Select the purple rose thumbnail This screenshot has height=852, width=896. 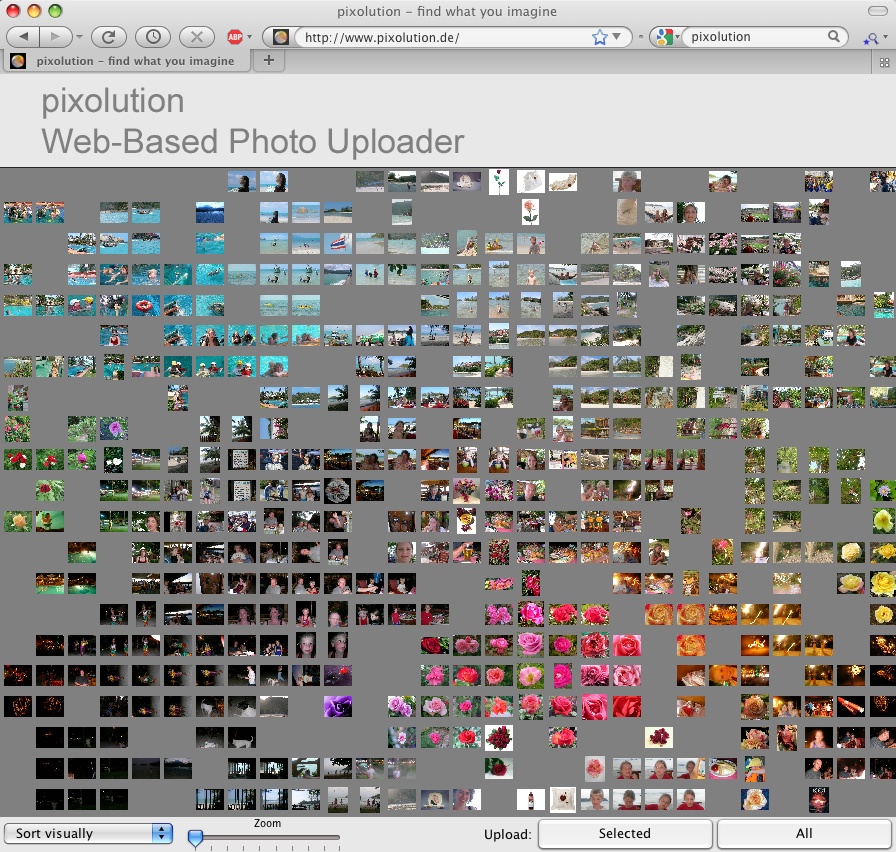[338, 707]
